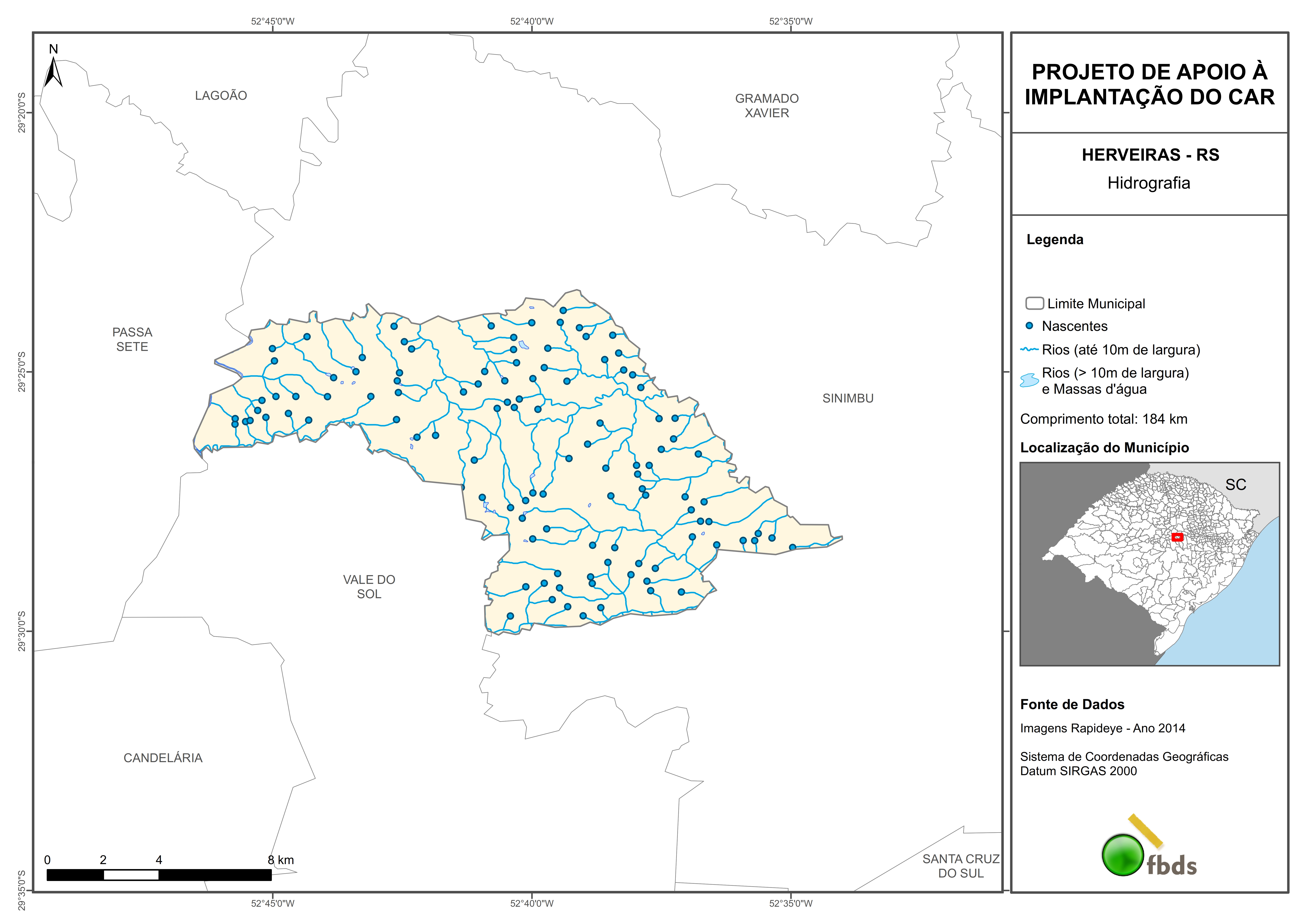The height and width of the screenshot is (924, 1306).
Task: Click the thin-river legend line symbol
Action: [1029, 349]
